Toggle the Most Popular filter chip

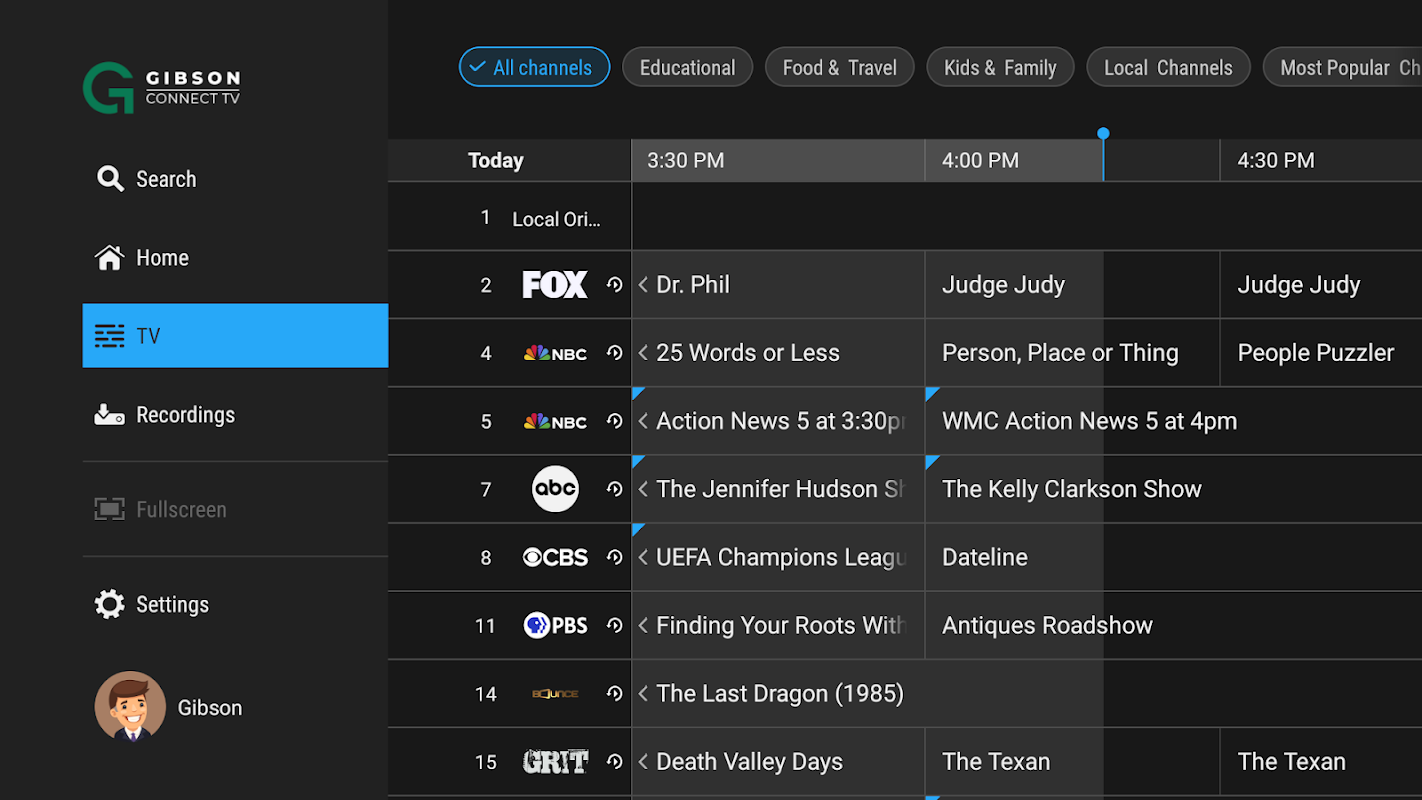[x=1342, y=67]
